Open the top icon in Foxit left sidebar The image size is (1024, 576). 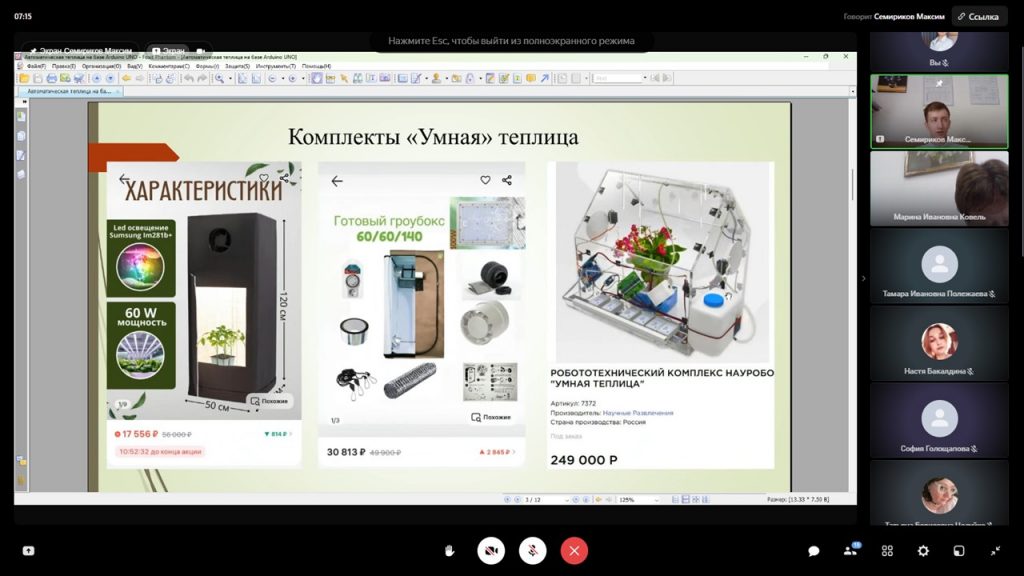click(x=21, y=116)
